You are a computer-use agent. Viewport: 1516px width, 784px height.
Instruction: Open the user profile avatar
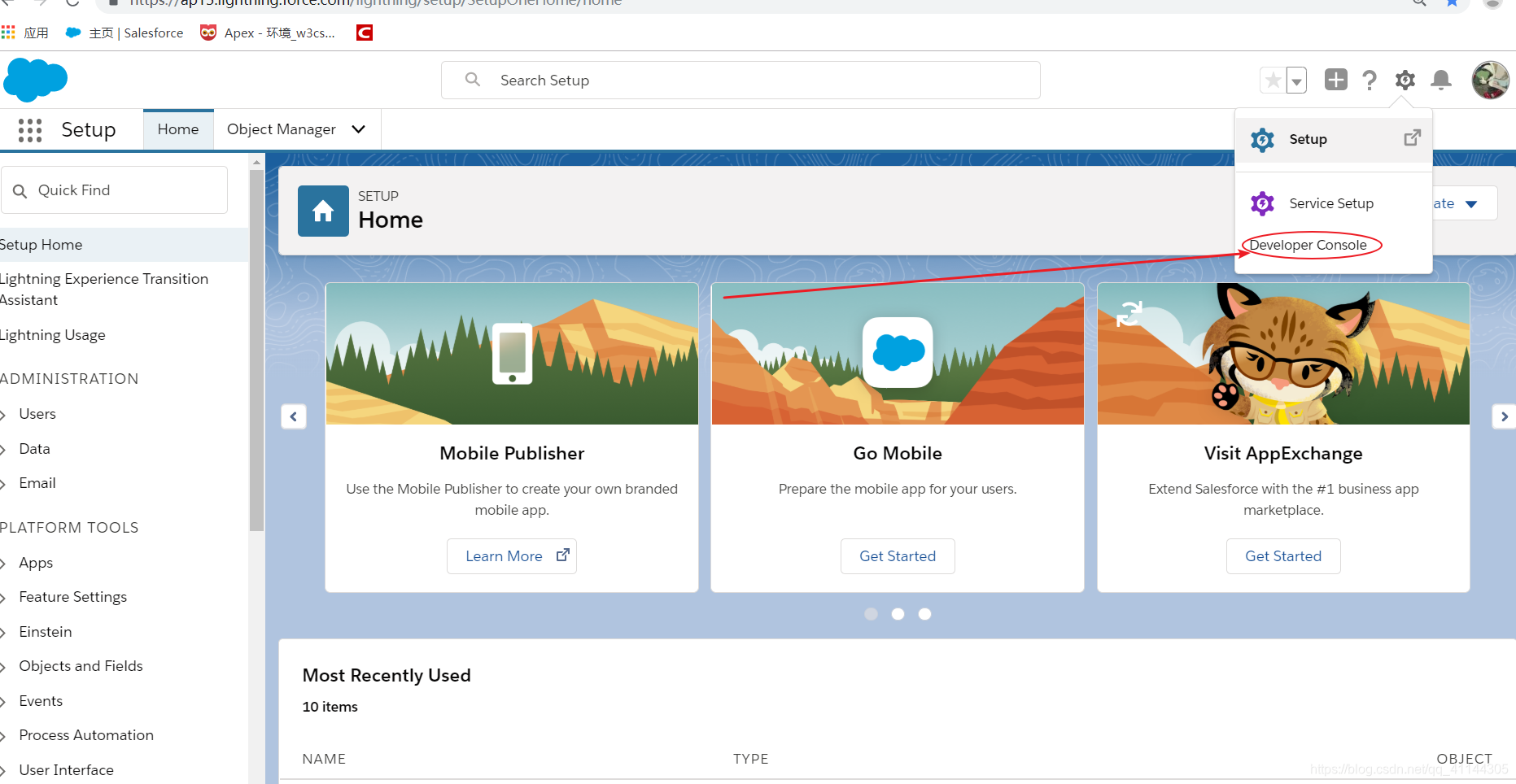point(1490,80)
